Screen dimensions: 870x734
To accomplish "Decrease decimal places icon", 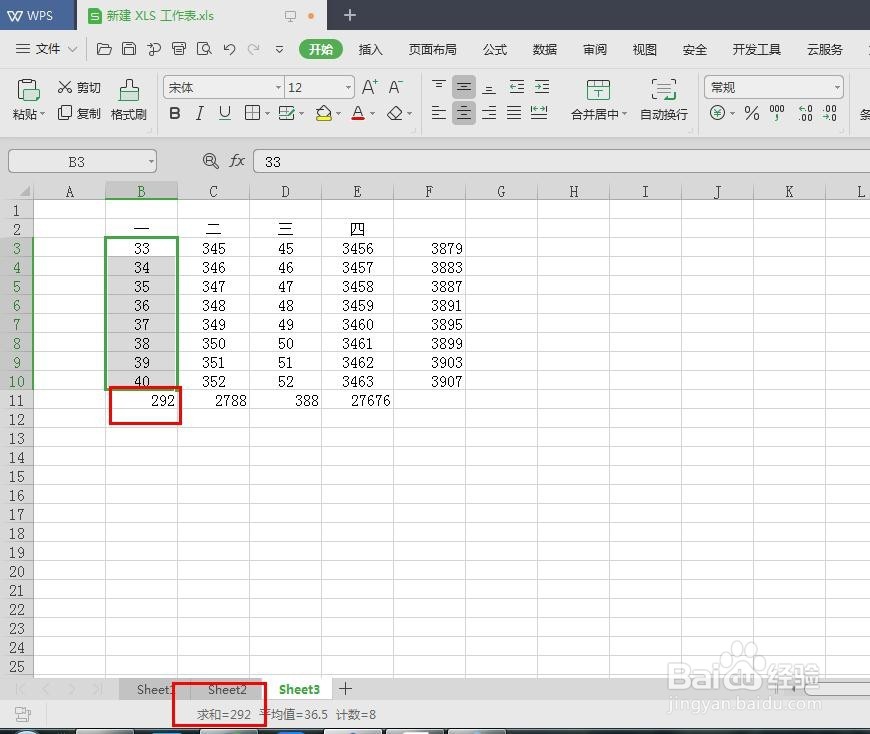I will pyautogui.click(x=830, y=113).
